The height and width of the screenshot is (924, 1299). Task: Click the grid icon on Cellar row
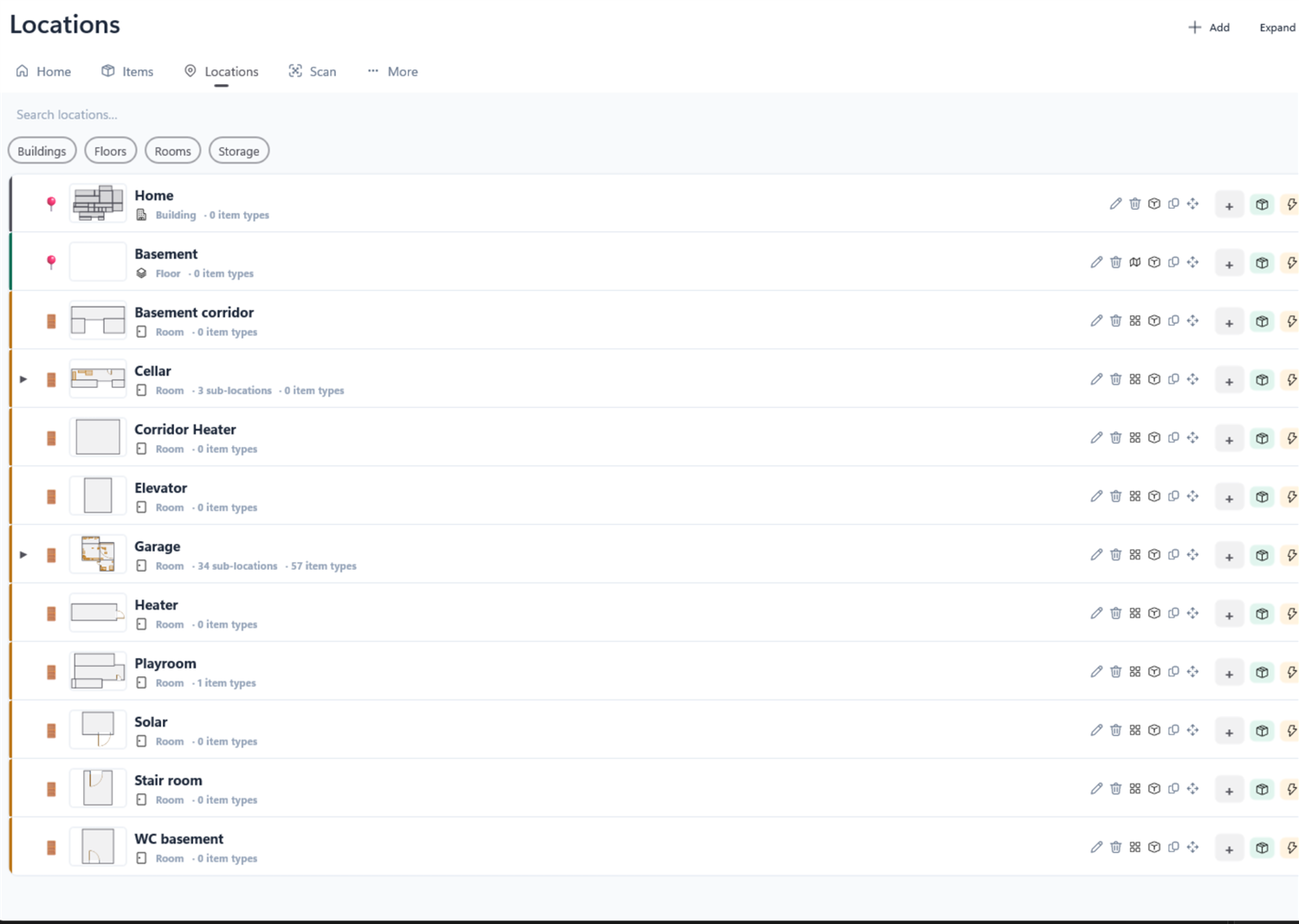[x=1134, y=379]
